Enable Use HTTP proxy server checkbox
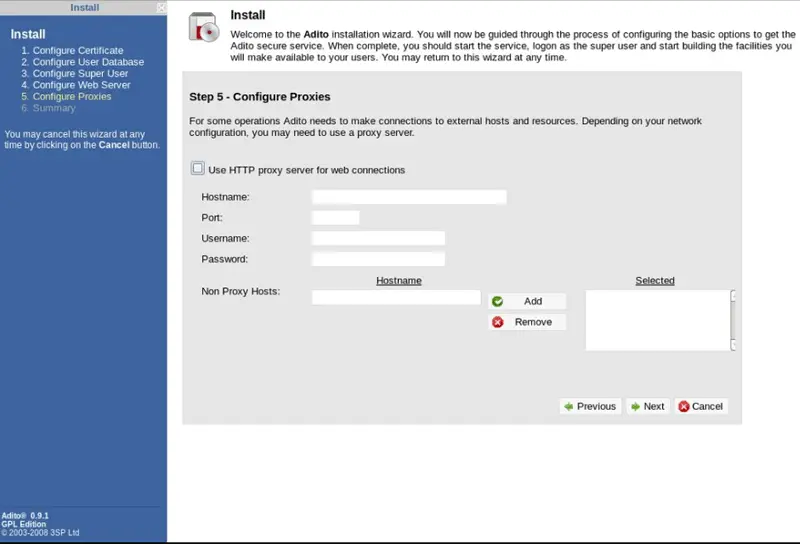 (197, 168)
